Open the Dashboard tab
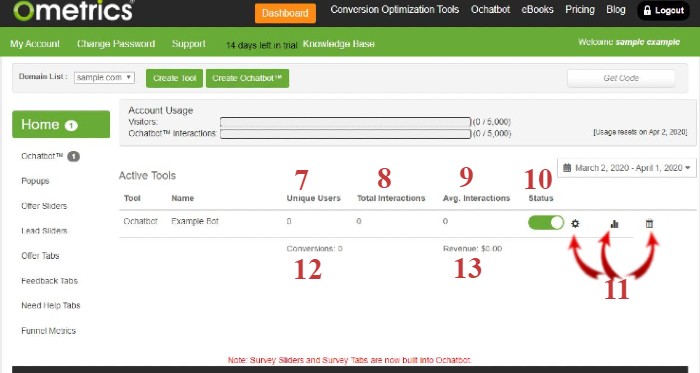700x373 pixels. pyautogui.click(x=285, y=13)
